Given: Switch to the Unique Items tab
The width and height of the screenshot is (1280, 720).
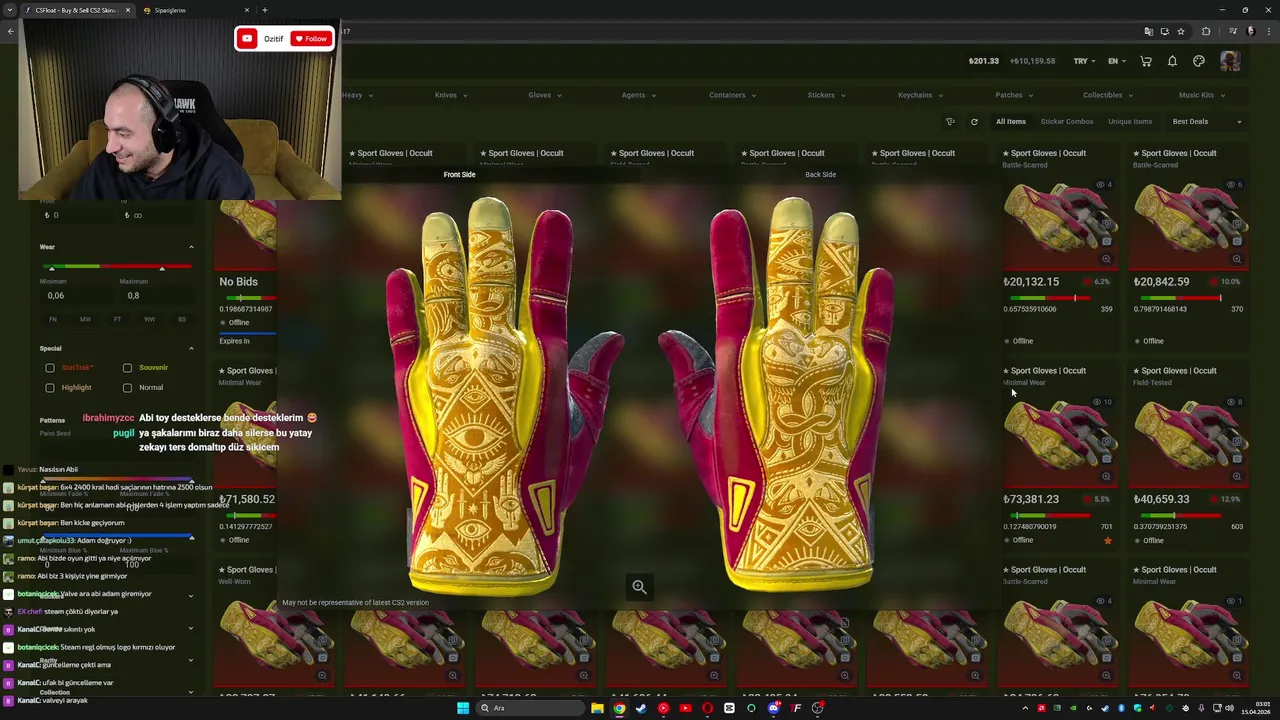Looking at the screenshot, I should click(1130, 122).
